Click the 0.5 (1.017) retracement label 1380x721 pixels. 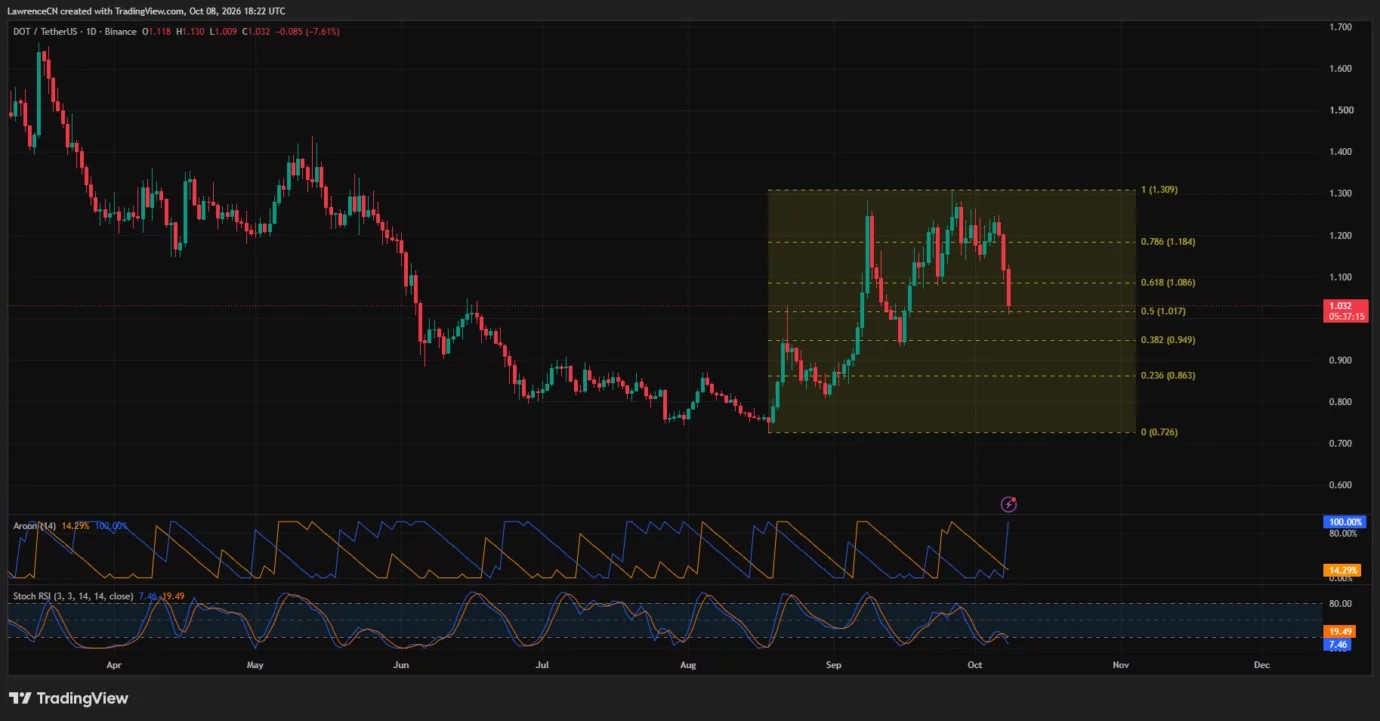point(1164,311)
